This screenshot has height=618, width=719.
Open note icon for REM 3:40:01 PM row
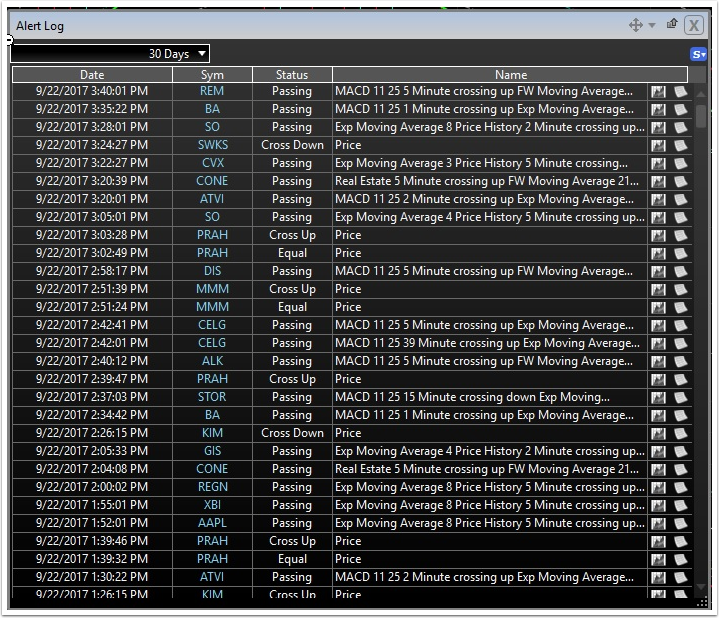(x=680, y=91)
